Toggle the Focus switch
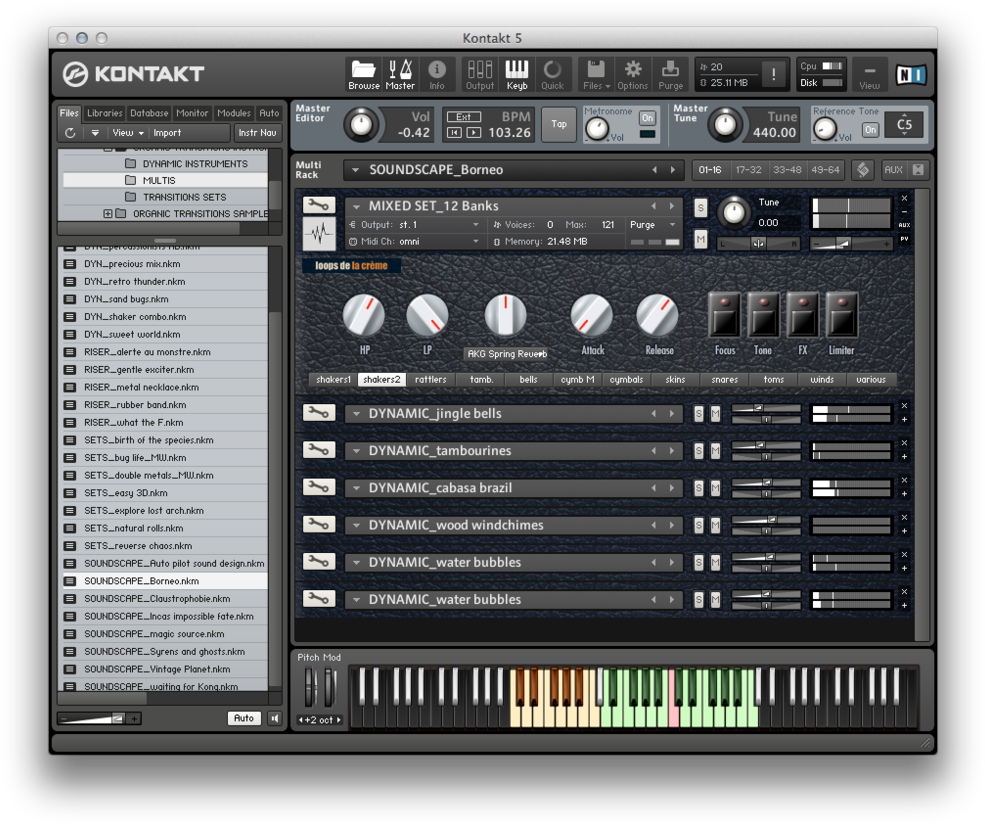This screenshot has height=824, width=985. 724,315
